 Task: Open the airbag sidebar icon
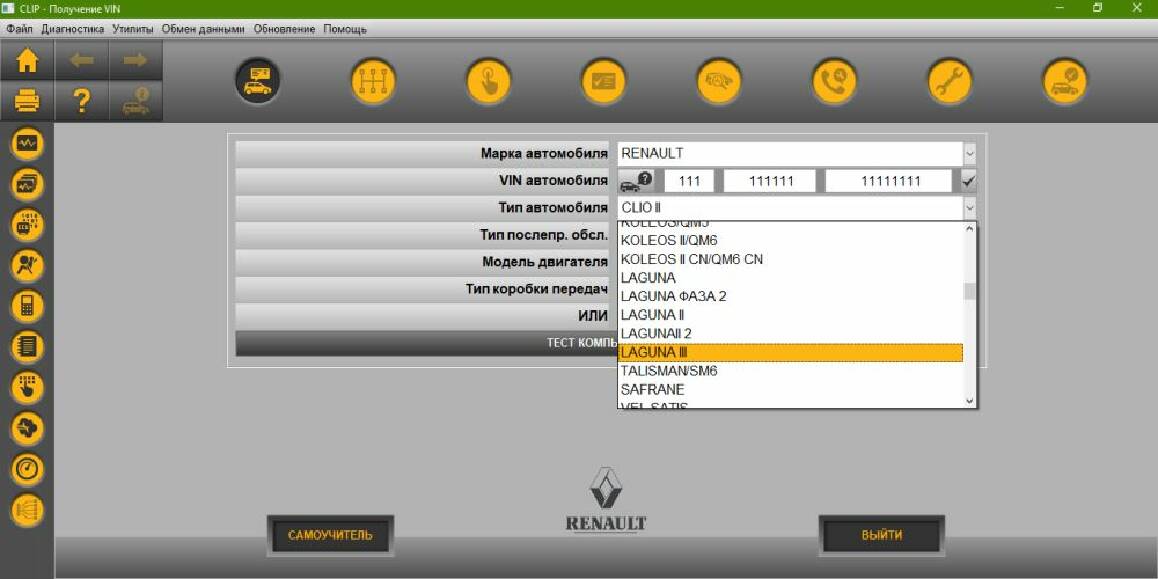[x=27, y=265]
